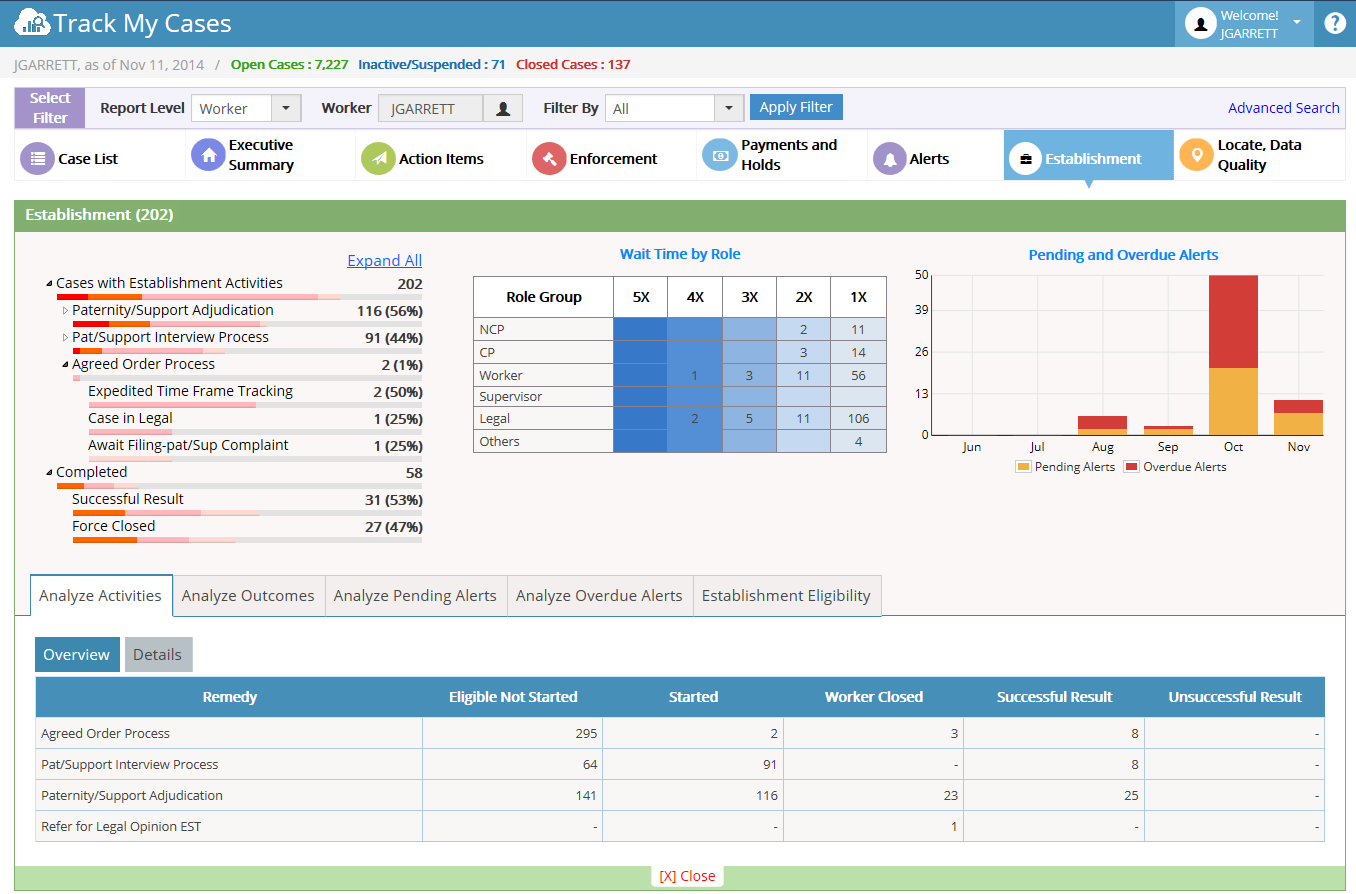Switch to Analyze Outcomes tab

pyautogui.click(x=248, y=596)
